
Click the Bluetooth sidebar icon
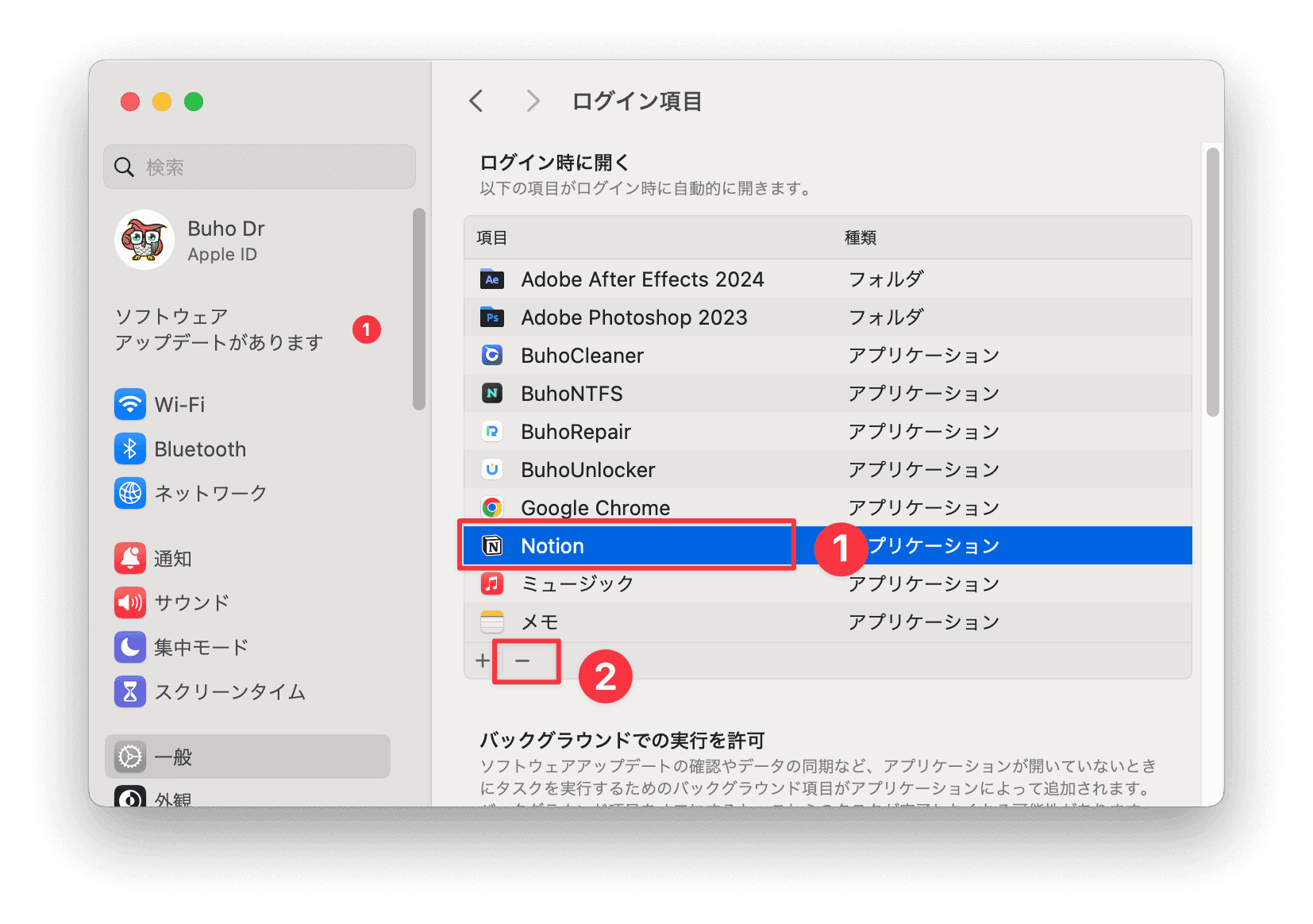click(130, 449)
